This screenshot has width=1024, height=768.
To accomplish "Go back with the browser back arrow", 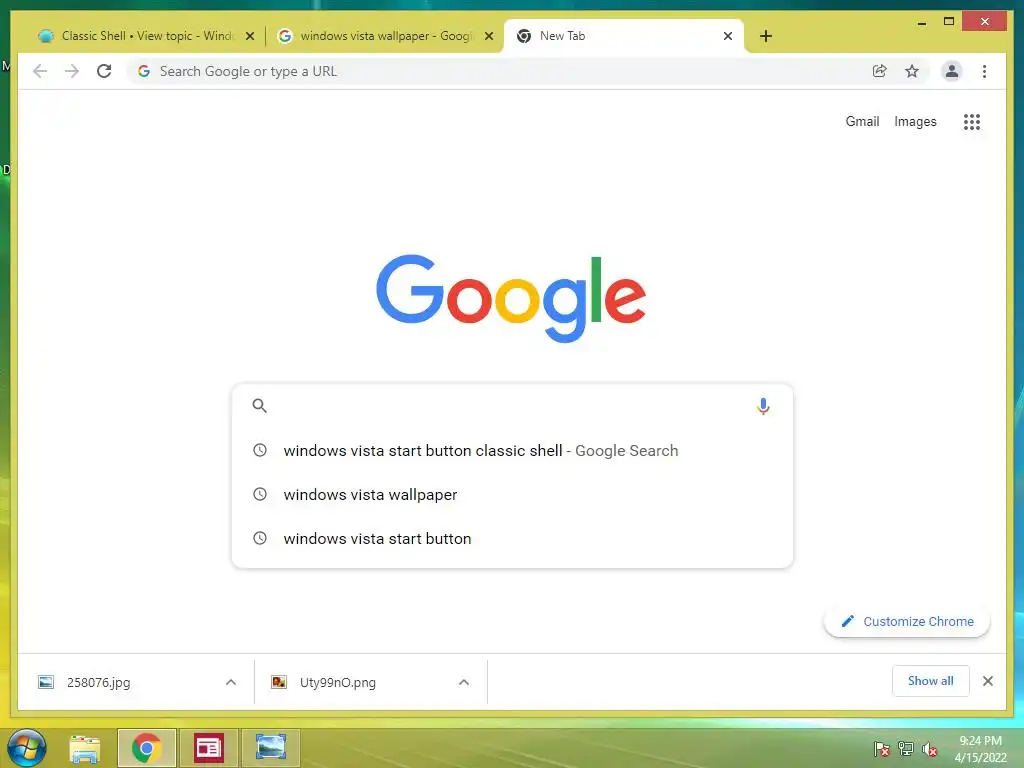I will 40,71.
